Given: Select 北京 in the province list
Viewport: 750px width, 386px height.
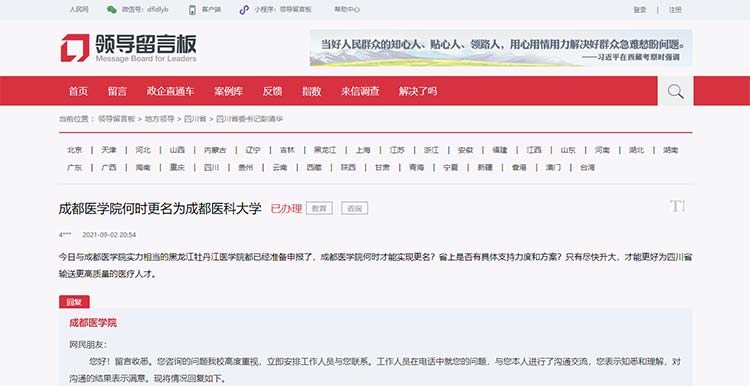Looking at the screenshot, I should (x=75, y=150).
